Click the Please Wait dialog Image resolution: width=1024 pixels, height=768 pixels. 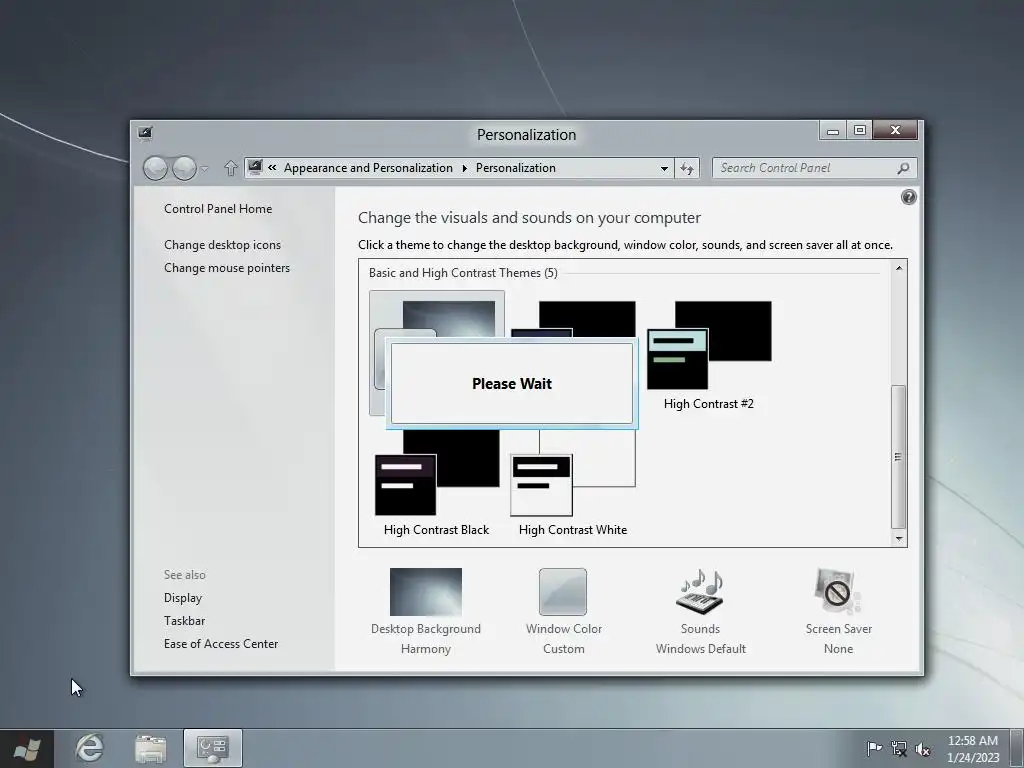(x=512, y=383)
